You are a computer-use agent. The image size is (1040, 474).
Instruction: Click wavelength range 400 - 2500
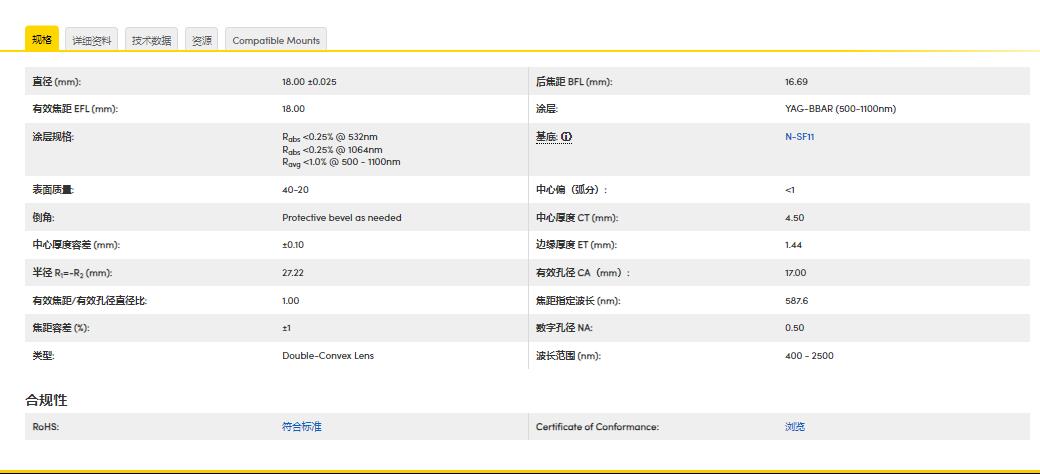point(809,356)
